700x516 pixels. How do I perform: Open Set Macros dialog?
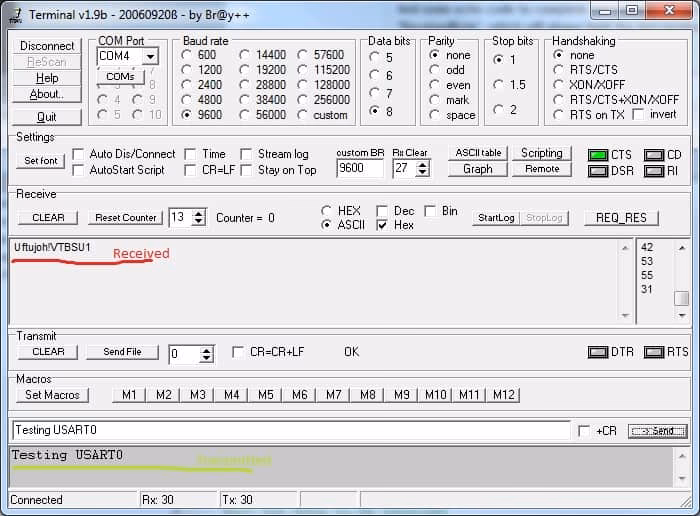pos(52,395)
